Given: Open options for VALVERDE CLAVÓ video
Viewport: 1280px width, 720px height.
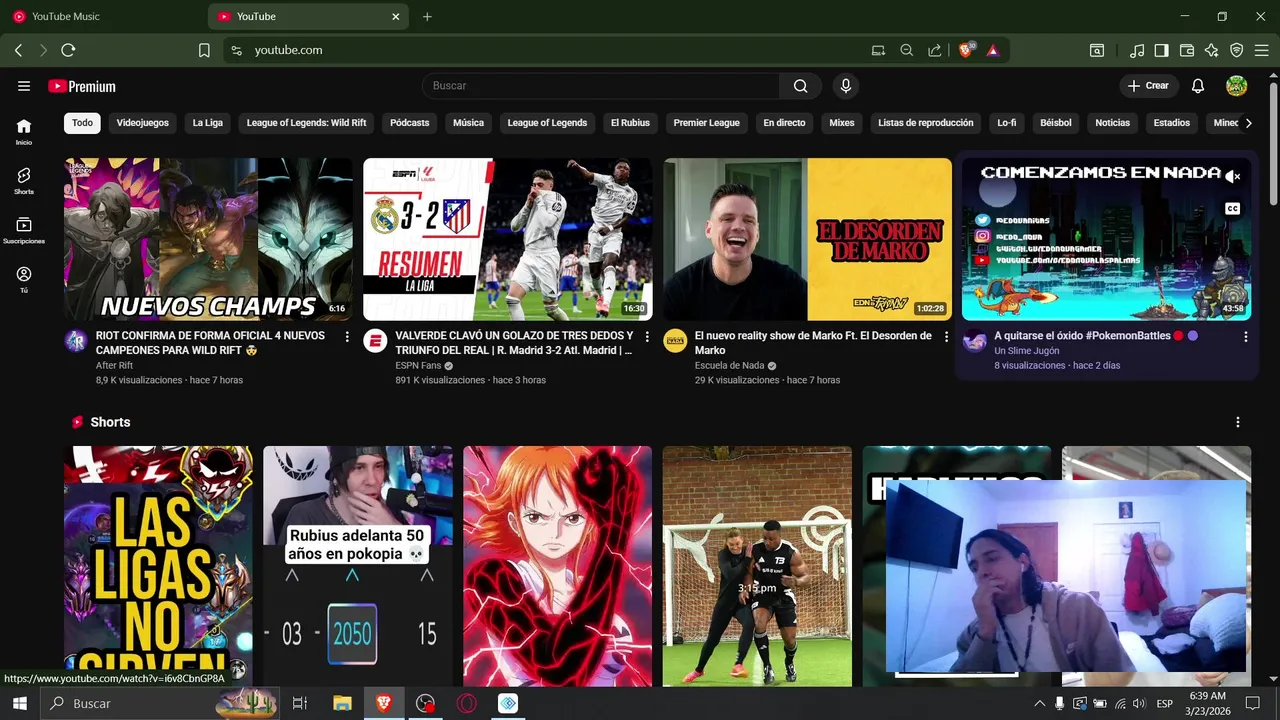Looking at the screenshot, I should coord(647,337).
